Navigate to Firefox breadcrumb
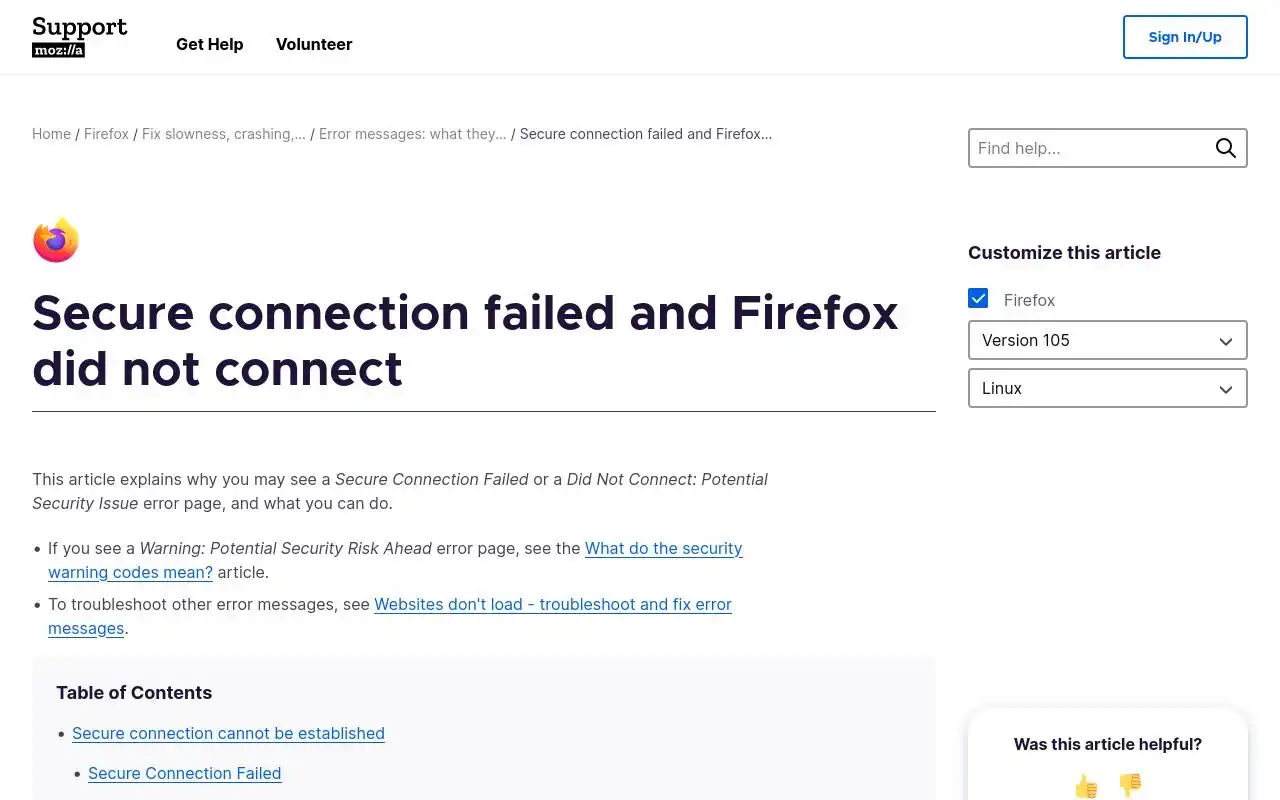The height and width of the screenshot is (800, 1280). 106,134
